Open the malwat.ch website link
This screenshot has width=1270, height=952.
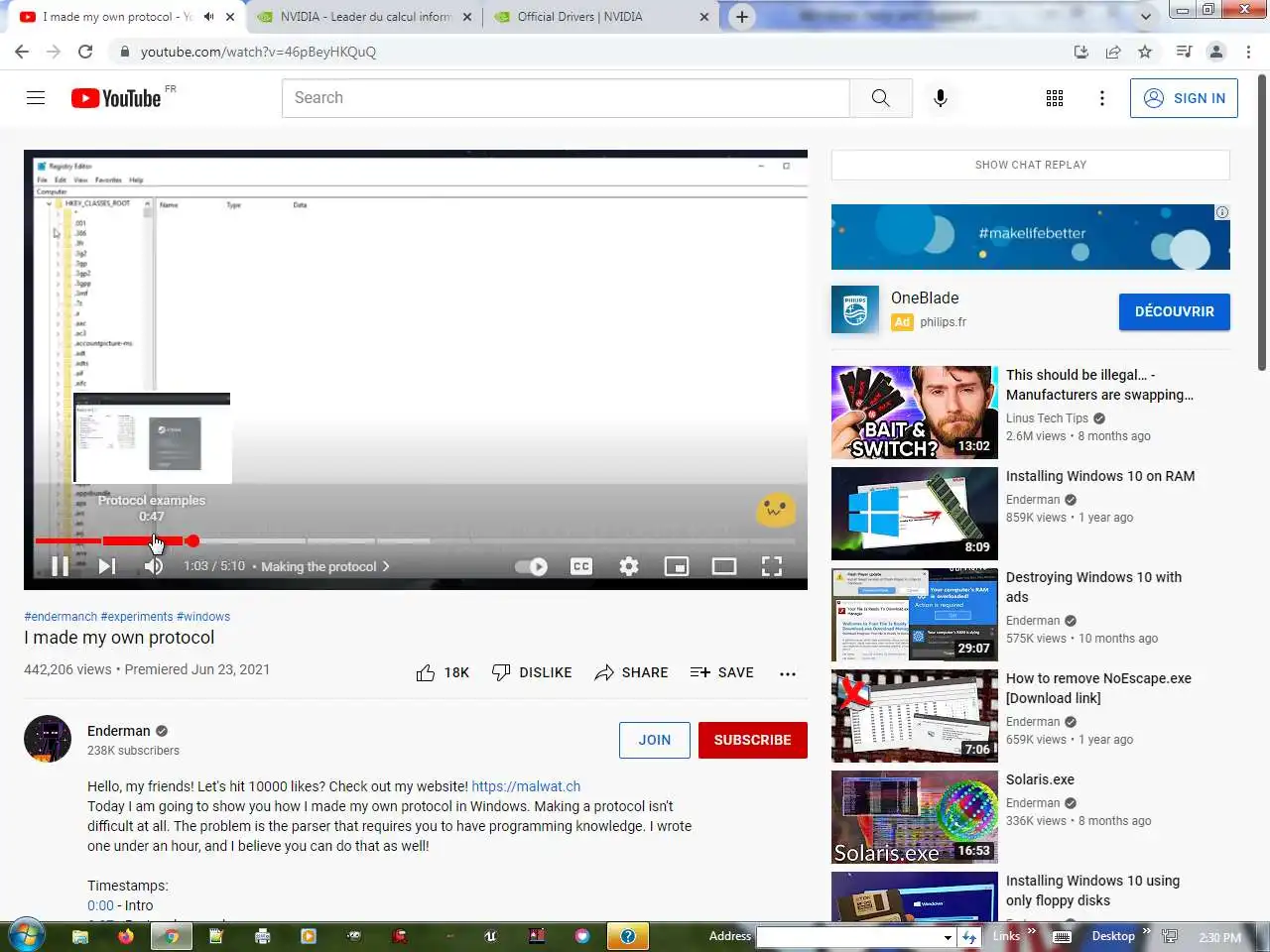click(x=526, y=786)
